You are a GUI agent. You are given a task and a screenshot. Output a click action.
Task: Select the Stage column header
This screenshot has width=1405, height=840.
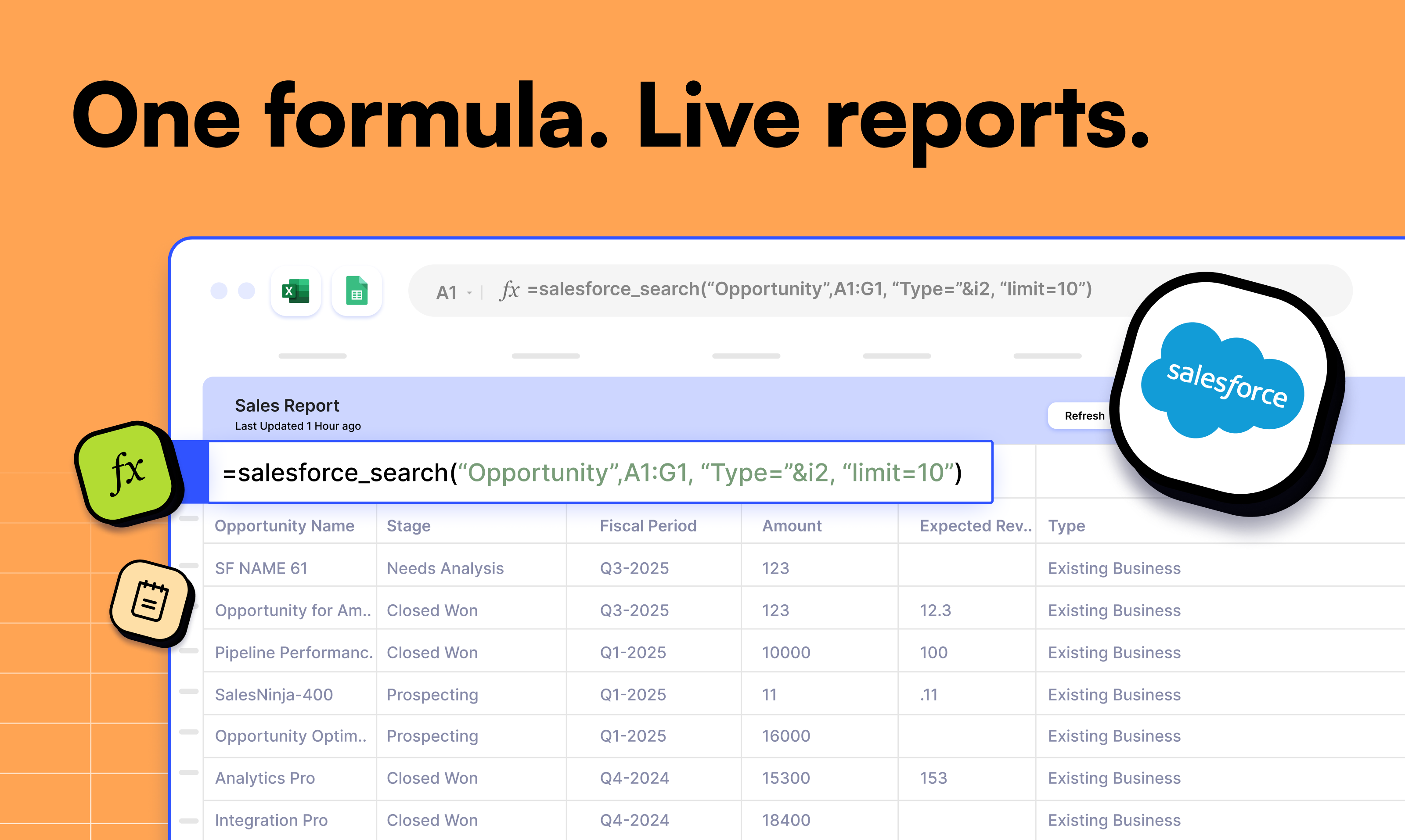(x=408, y=526)
